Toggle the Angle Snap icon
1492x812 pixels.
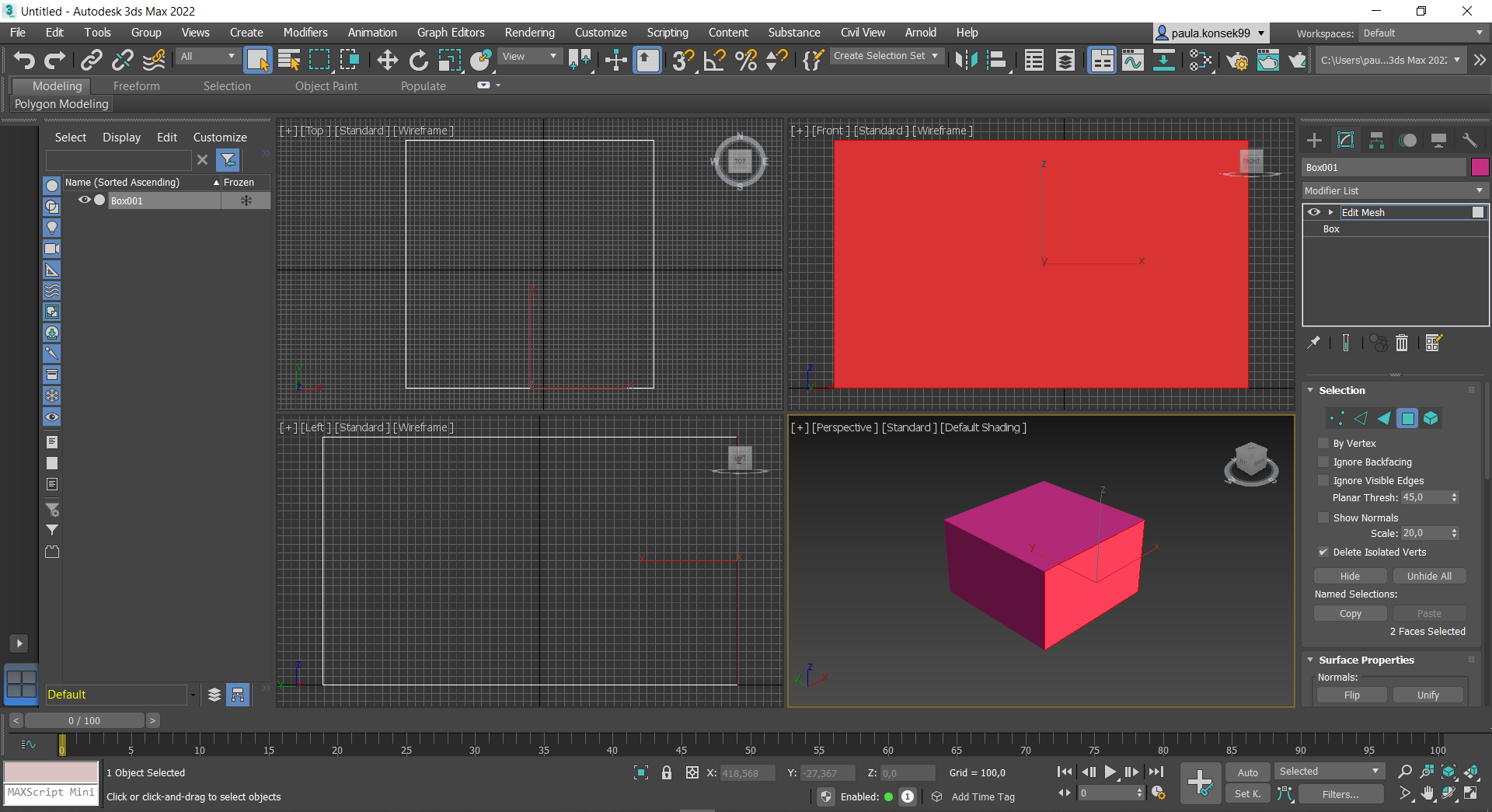click(714, 60)
